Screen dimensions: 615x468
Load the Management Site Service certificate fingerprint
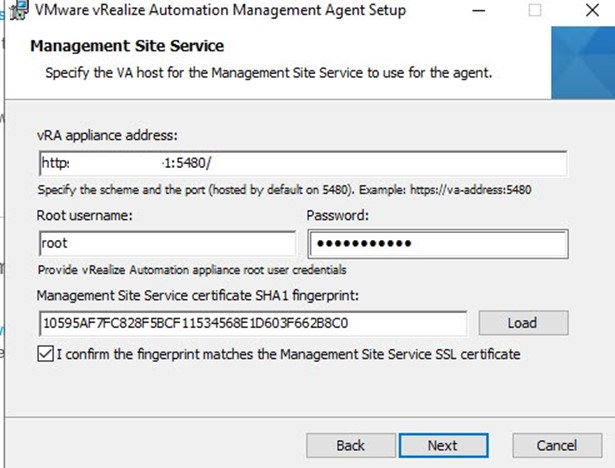[x=523, y=323]
